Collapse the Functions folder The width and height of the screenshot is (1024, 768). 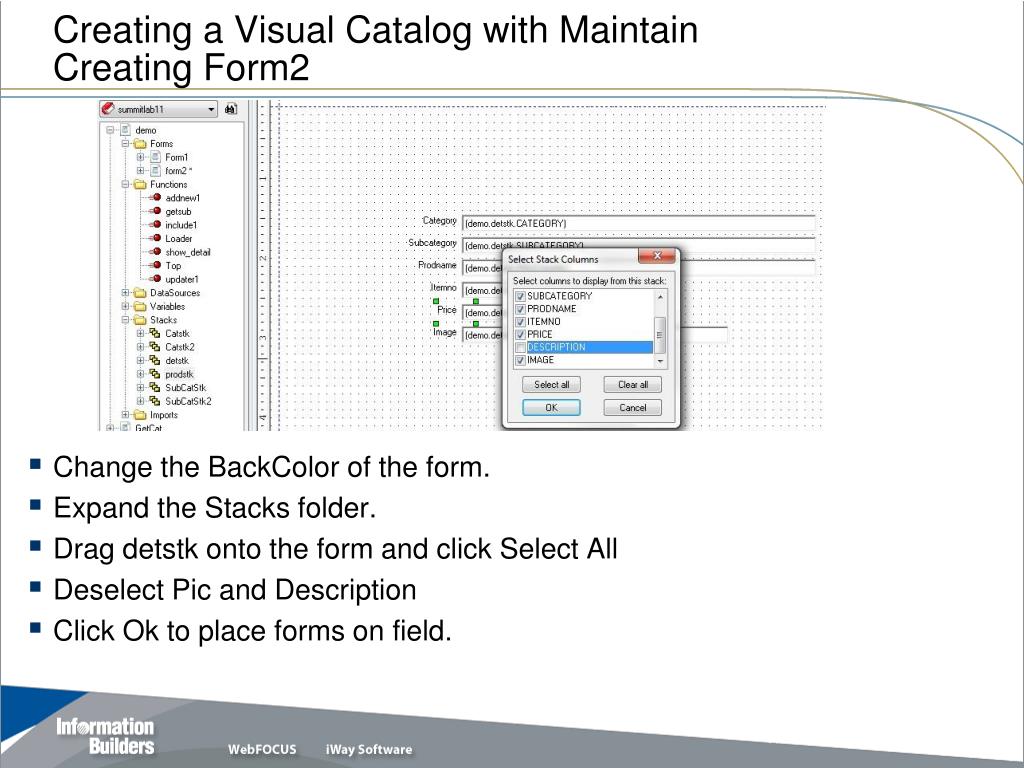coord(125,184)
